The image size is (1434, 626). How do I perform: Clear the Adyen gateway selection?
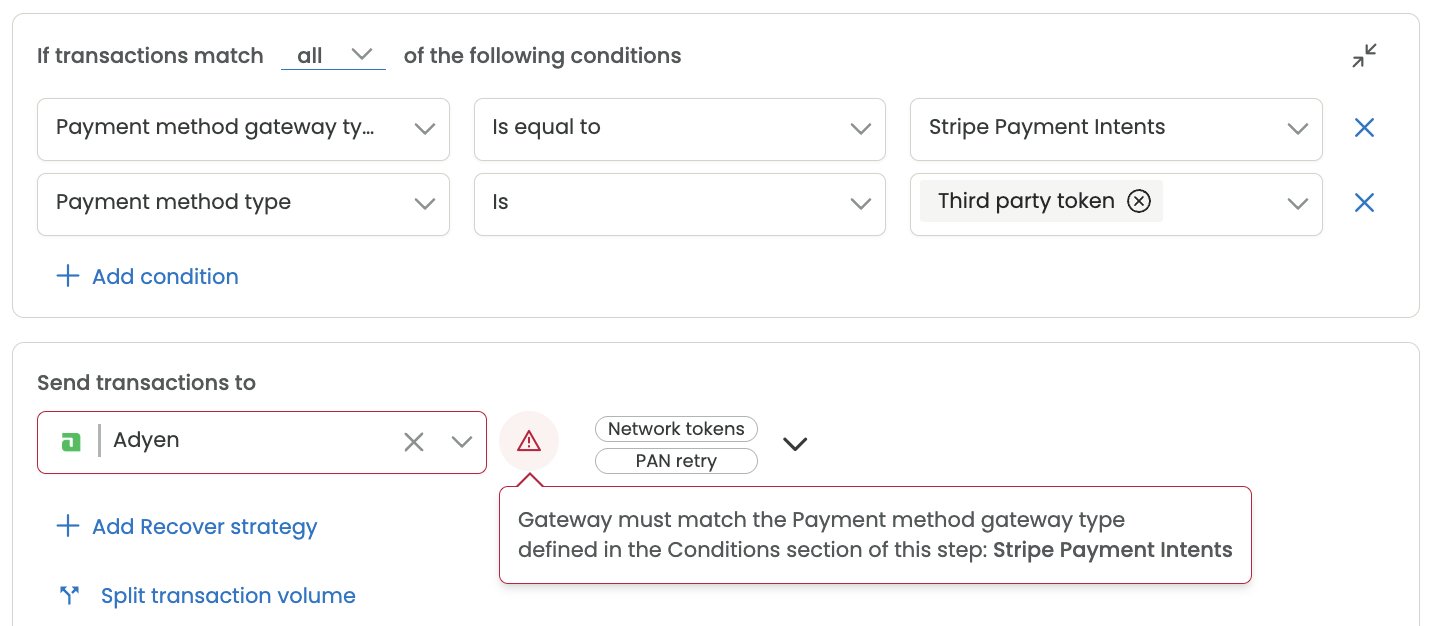(x=414, y=442)
